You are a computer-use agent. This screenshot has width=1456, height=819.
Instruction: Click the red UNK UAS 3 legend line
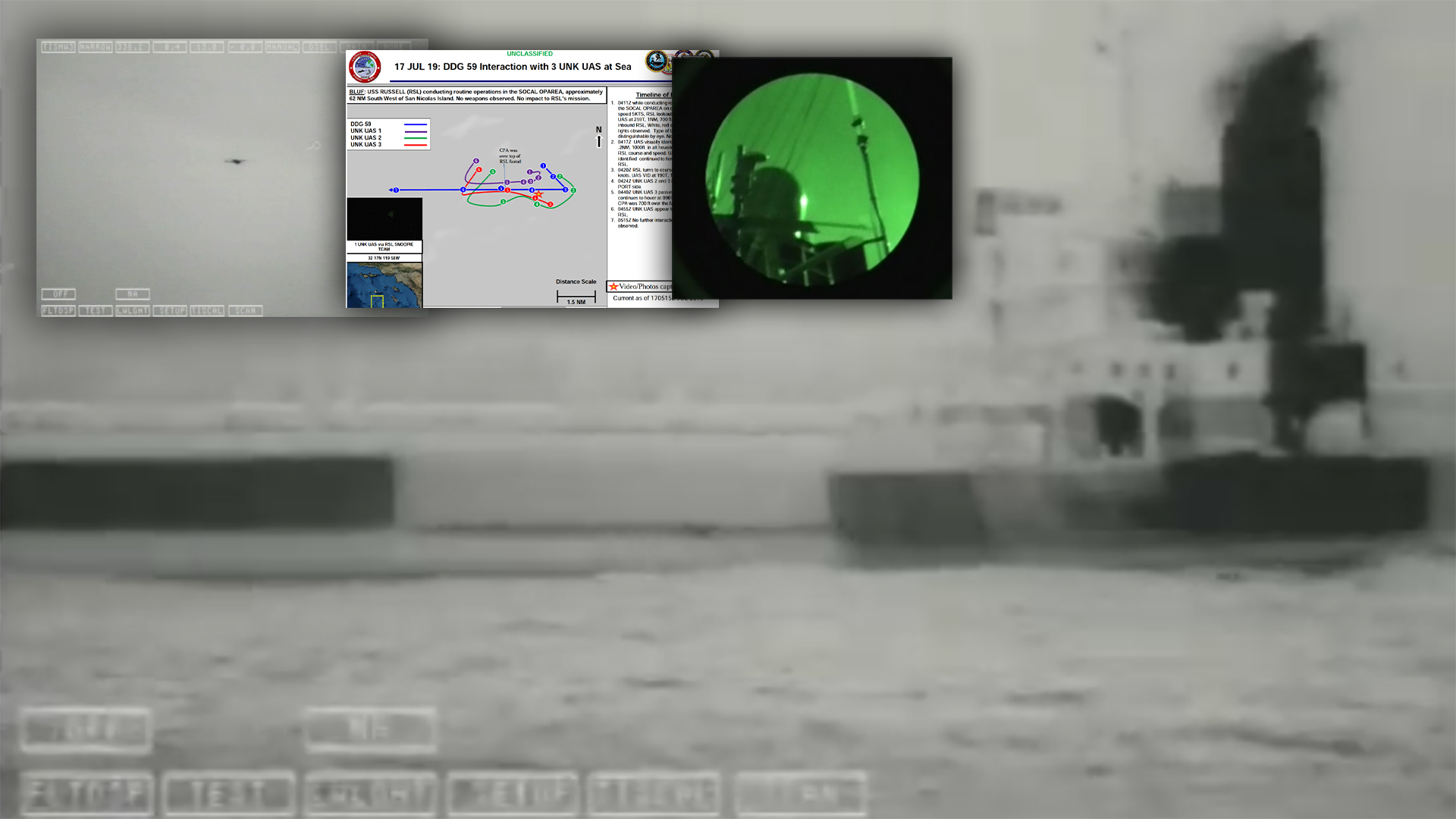[415, 144]
